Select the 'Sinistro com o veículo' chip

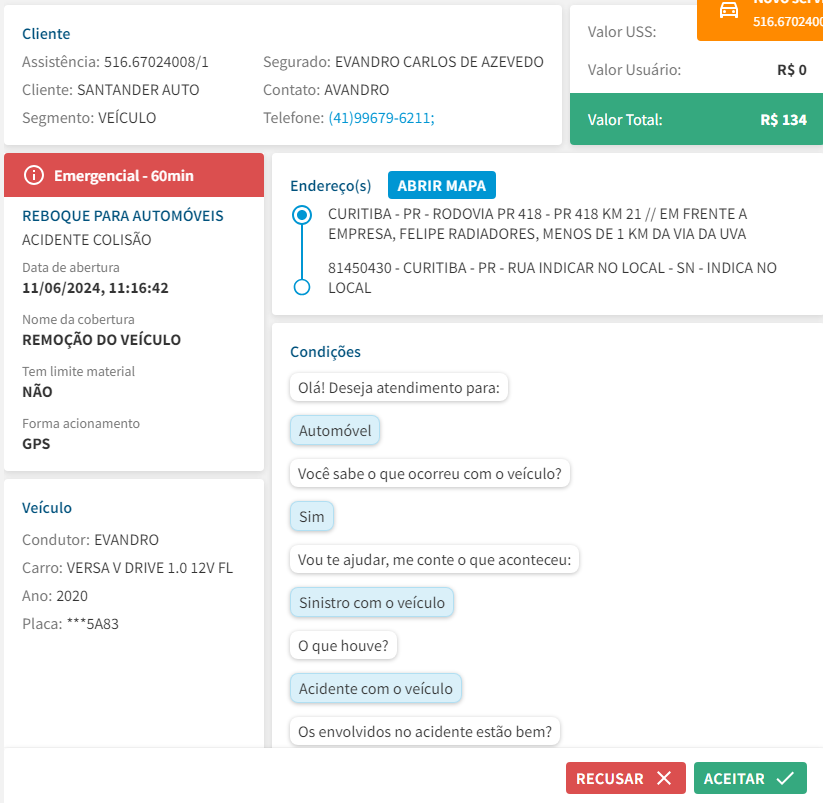pos(372,603)
